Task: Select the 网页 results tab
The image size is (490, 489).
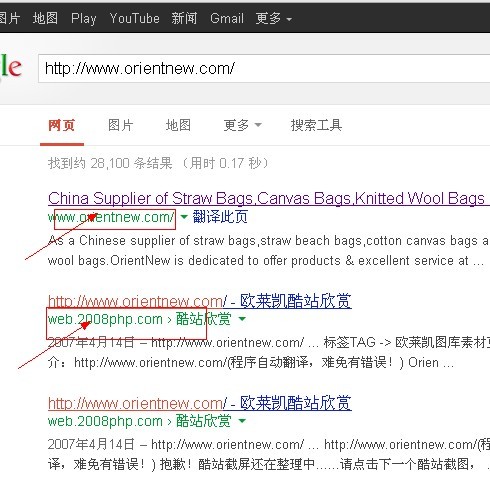Action: pos(62,126)
